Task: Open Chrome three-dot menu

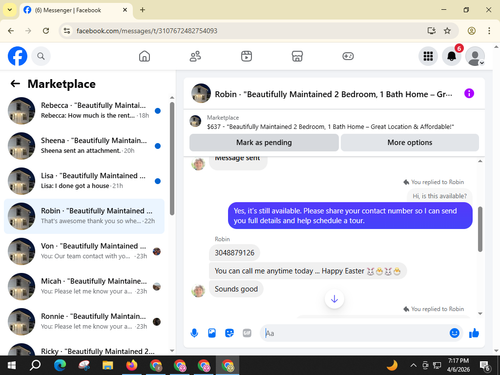Action: click(x=489, y=31)
